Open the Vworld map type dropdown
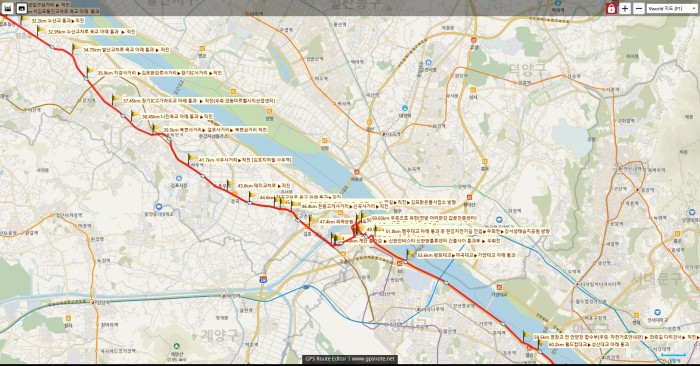The image size is (700, 366). [x=671, y=8]
